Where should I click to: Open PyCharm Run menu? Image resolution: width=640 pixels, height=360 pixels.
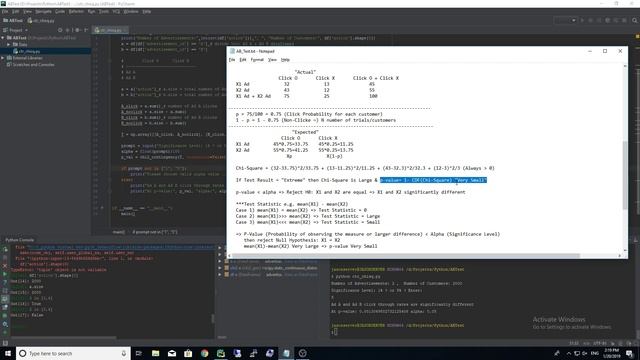coord(91,11)
